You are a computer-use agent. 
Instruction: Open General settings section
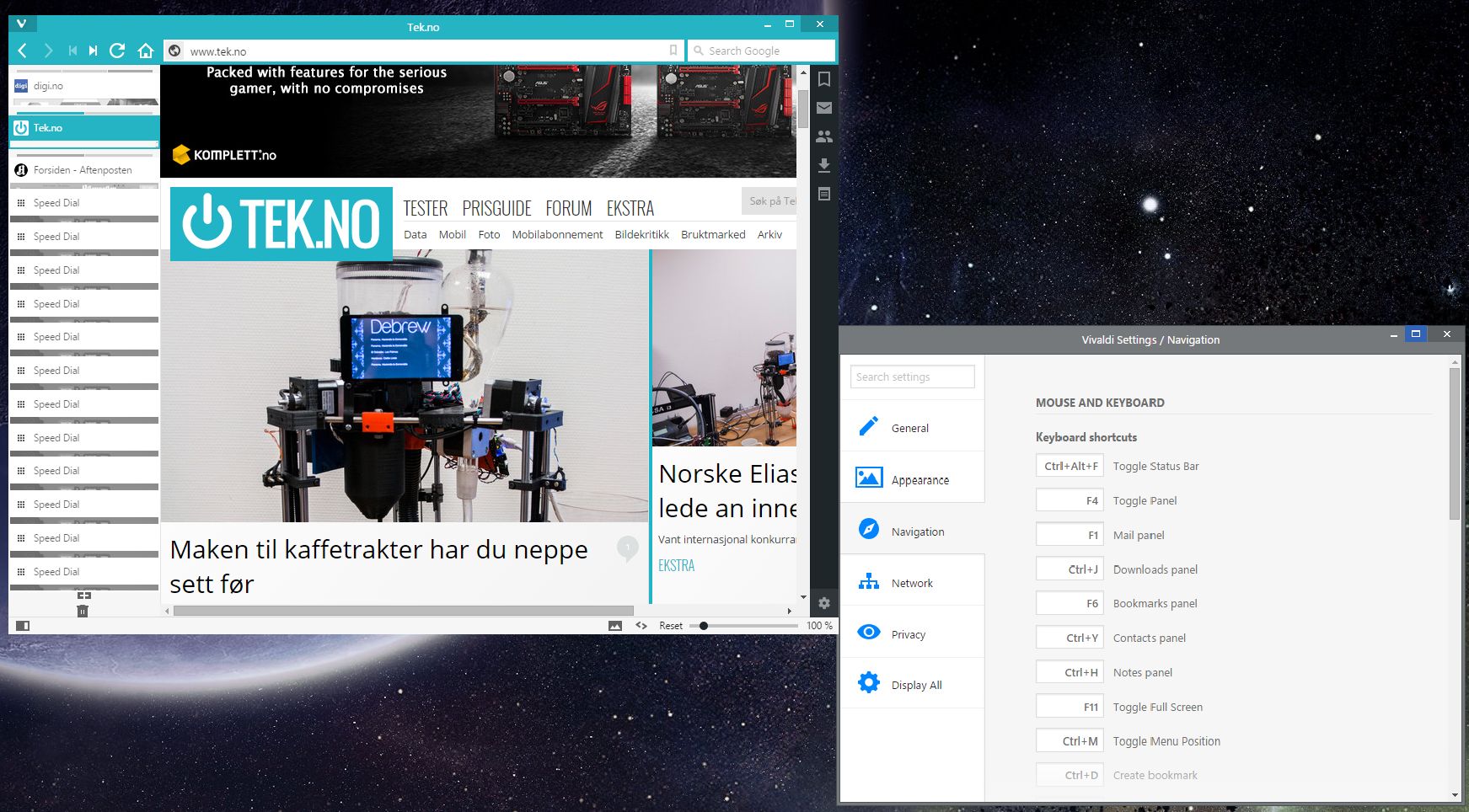(913, 428)
